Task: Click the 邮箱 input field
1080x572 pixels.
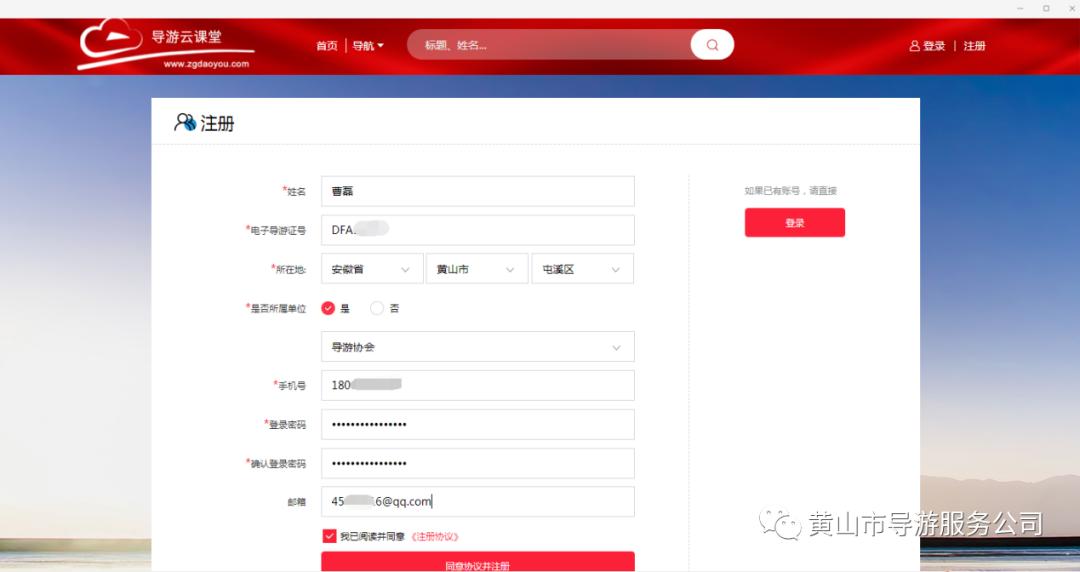Action: click(x=477, y=502)
